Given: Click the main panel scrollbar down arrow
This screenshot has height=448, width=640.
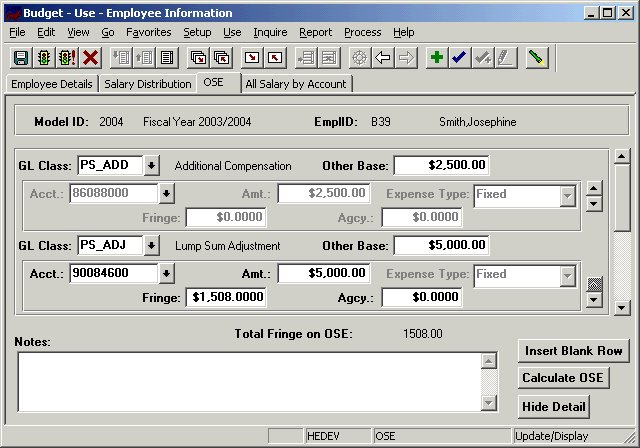Looking at the screenshot, I should point(622,308).
